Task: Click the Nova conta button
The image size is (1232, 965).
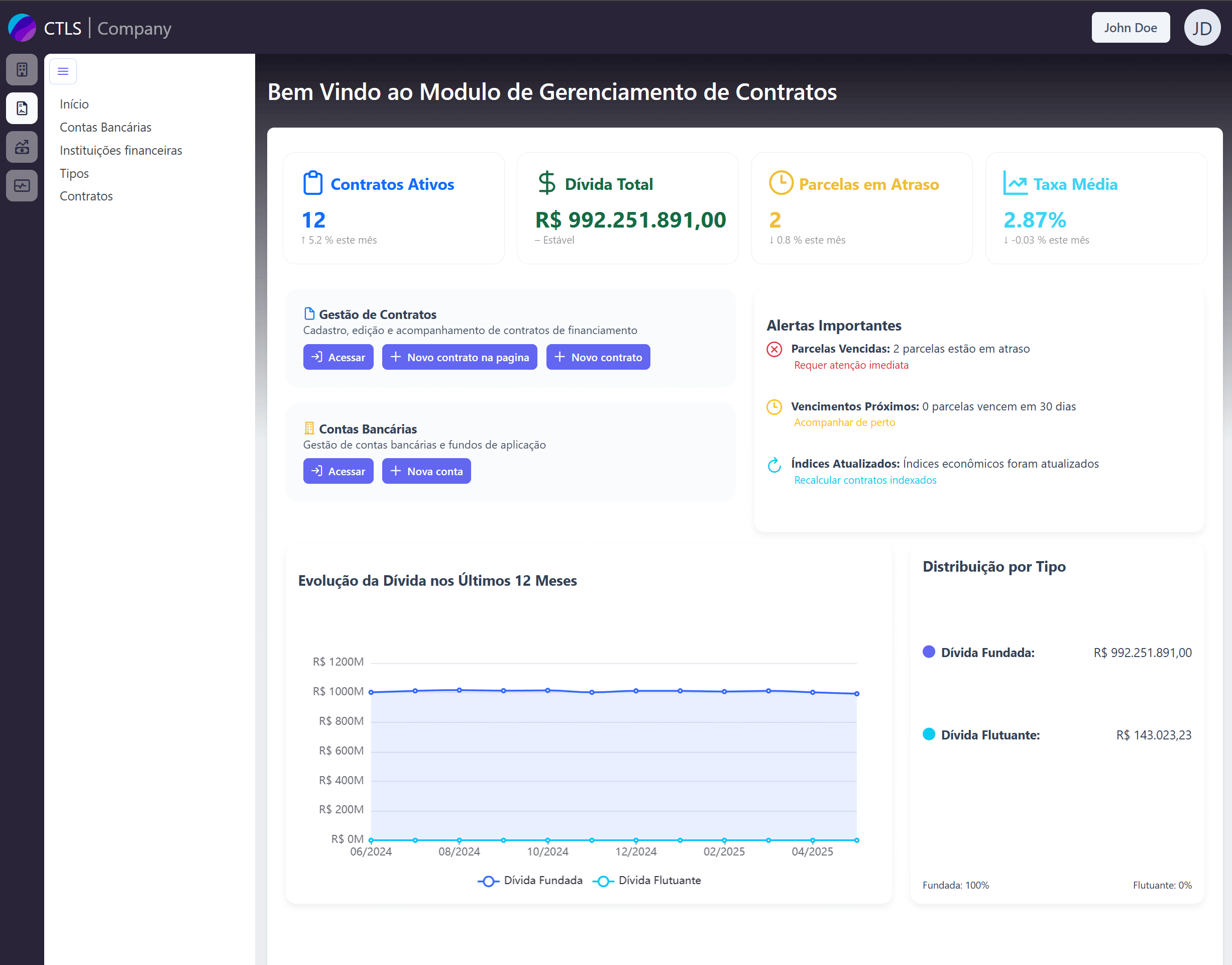Action: pyautogui.click(x=426, y=471)
